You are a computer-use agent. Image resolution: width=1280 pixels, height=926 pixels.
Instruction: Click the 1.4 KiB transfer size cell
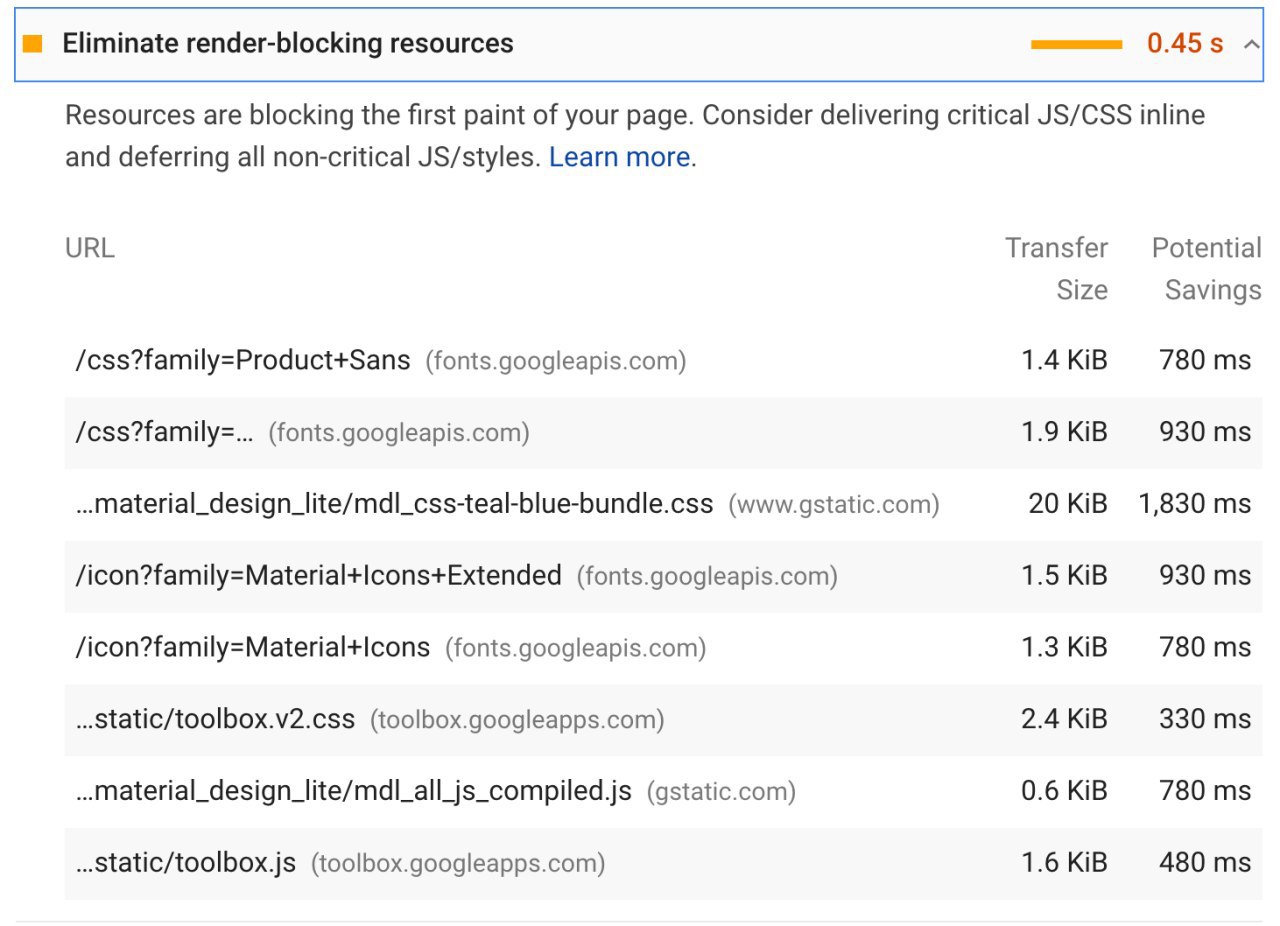[1066, 360]
